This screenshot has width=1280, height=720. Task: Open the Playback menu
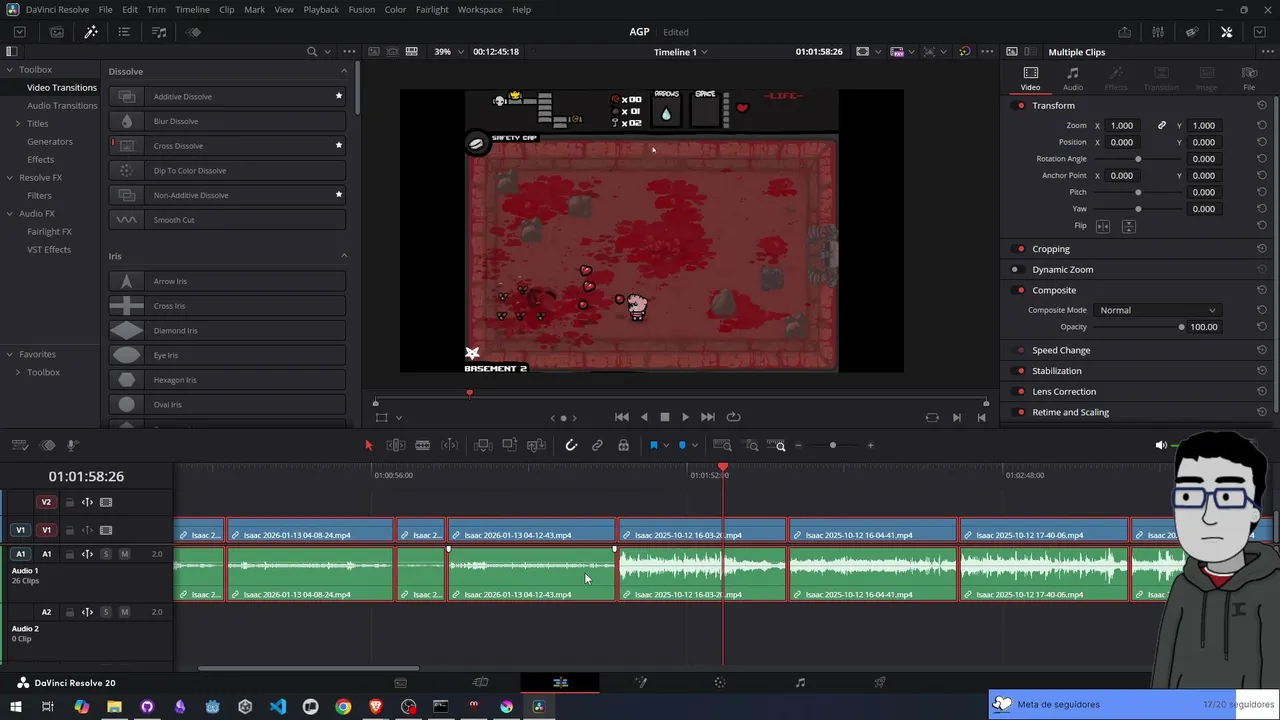pyautogui.click(x=321, y=9)
